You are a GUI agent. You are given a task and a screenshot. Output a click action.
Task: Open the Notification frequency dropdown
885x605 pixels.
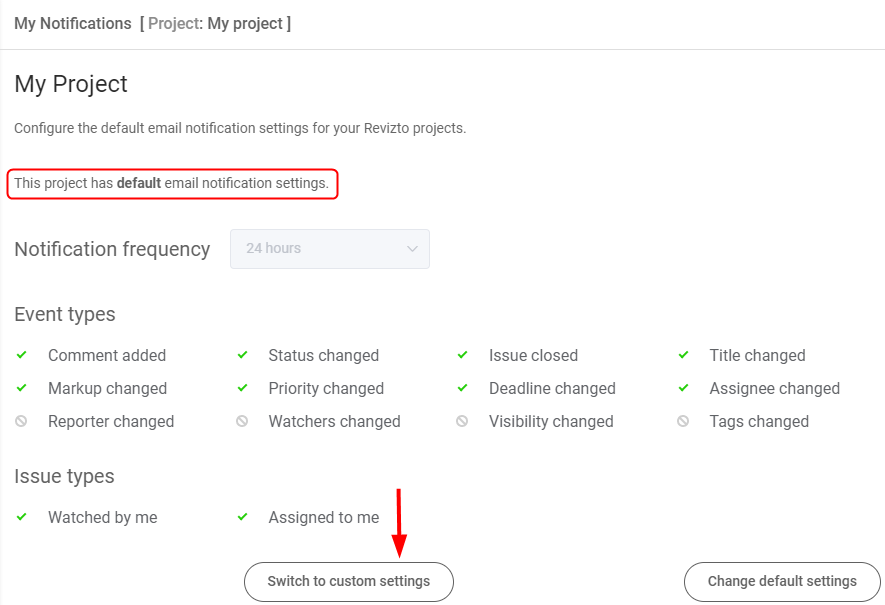(x=330, y=249)
